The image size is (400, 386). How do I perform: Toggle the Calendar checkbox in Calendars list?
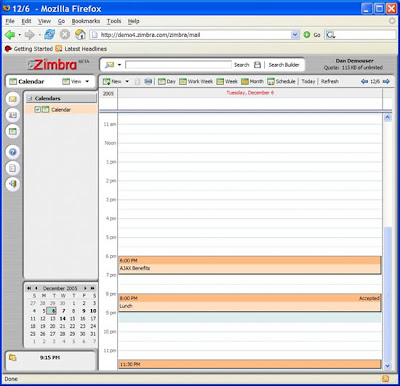38,109
